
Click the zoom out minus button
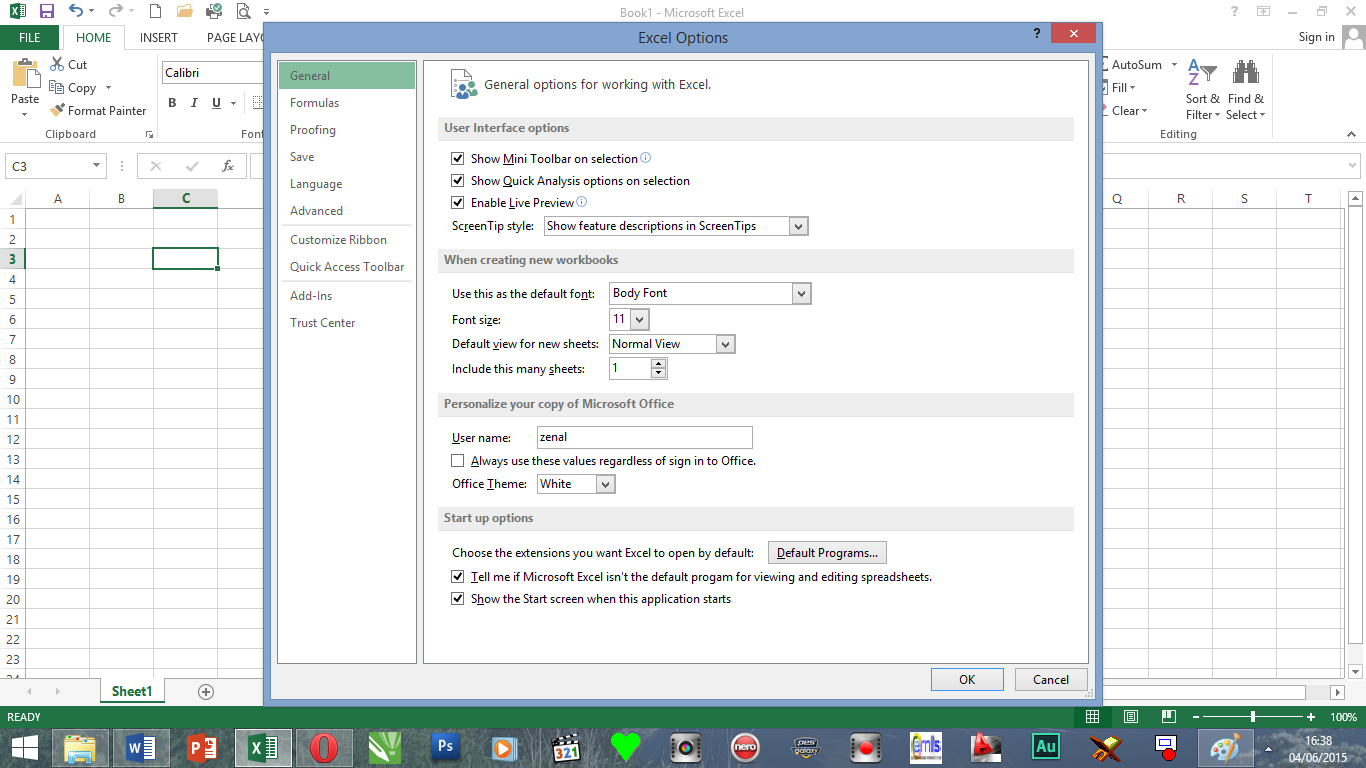(x=1194, y=717)
